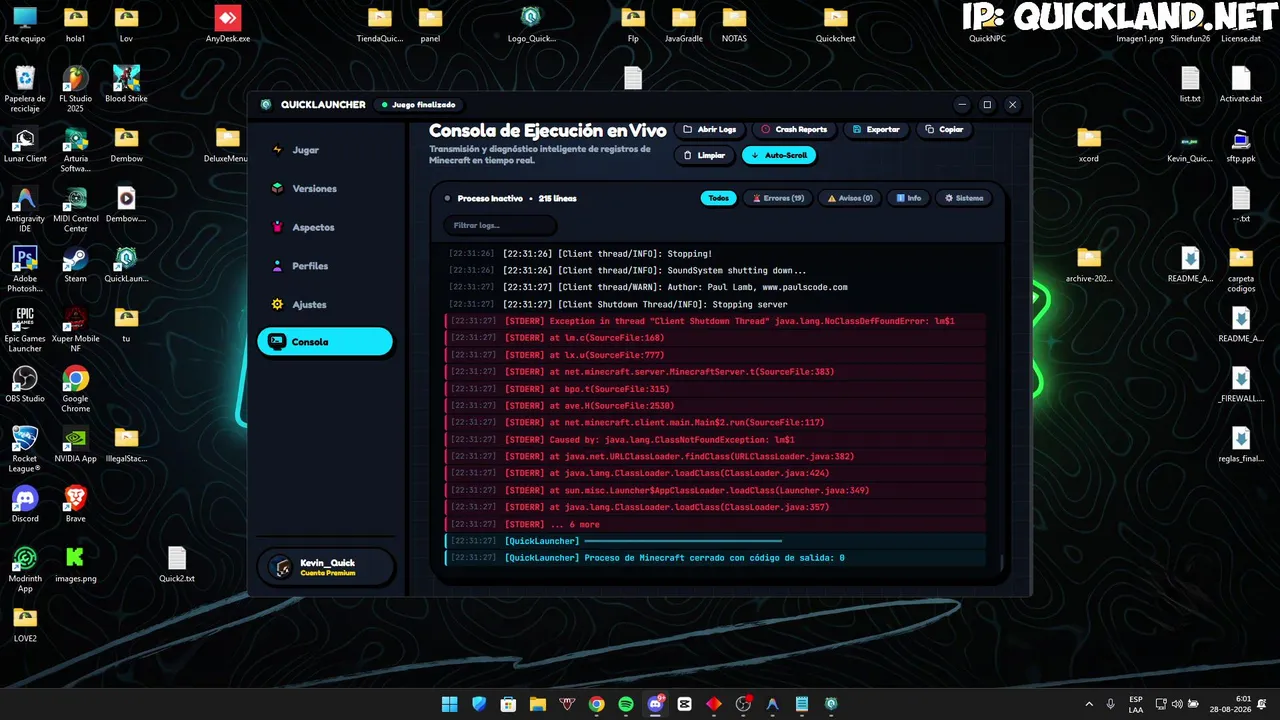Select the NVIDIA App desktop shortcut

(75, 444)
